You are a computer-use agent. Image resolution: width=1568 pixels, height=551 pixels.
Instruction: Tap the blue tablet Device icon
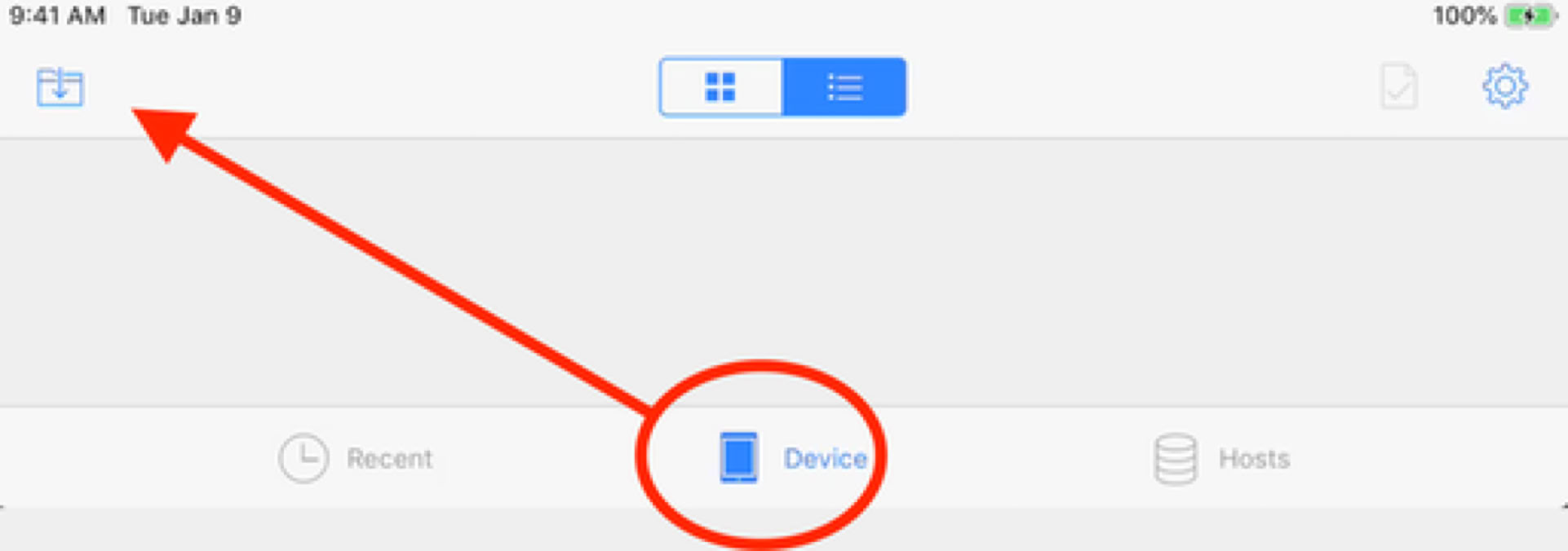738,457
